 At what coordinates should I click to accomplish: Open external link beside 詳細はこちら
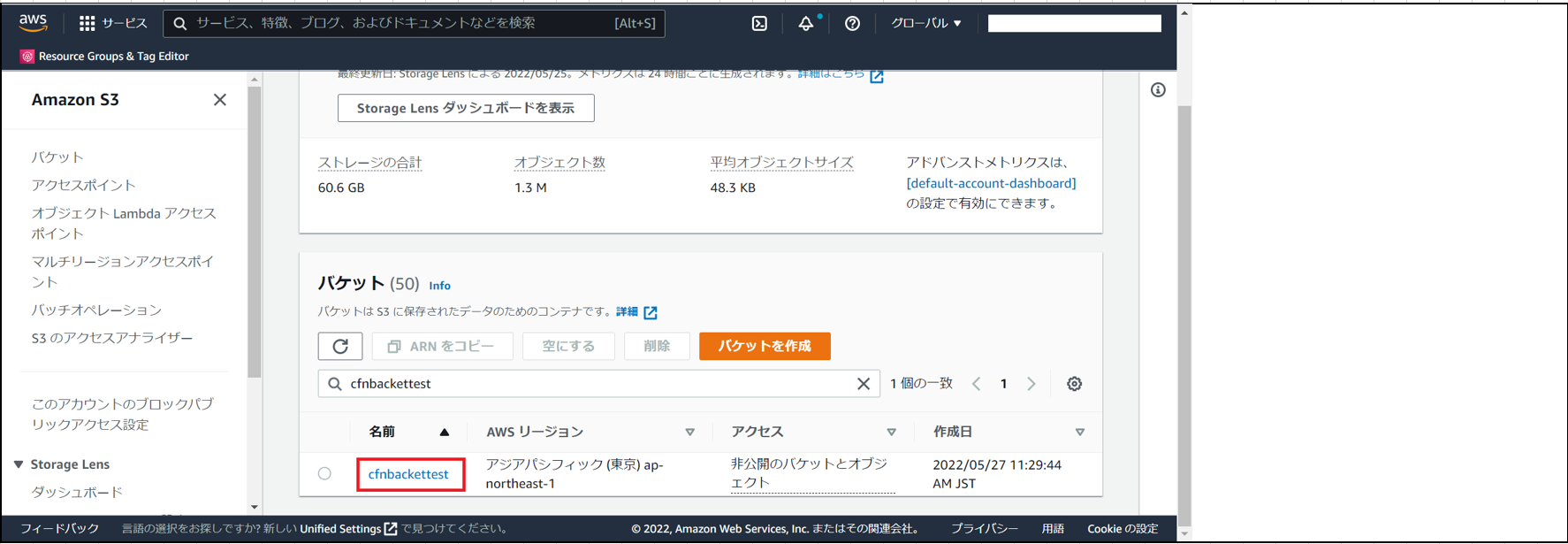click(x=877, y=76)
